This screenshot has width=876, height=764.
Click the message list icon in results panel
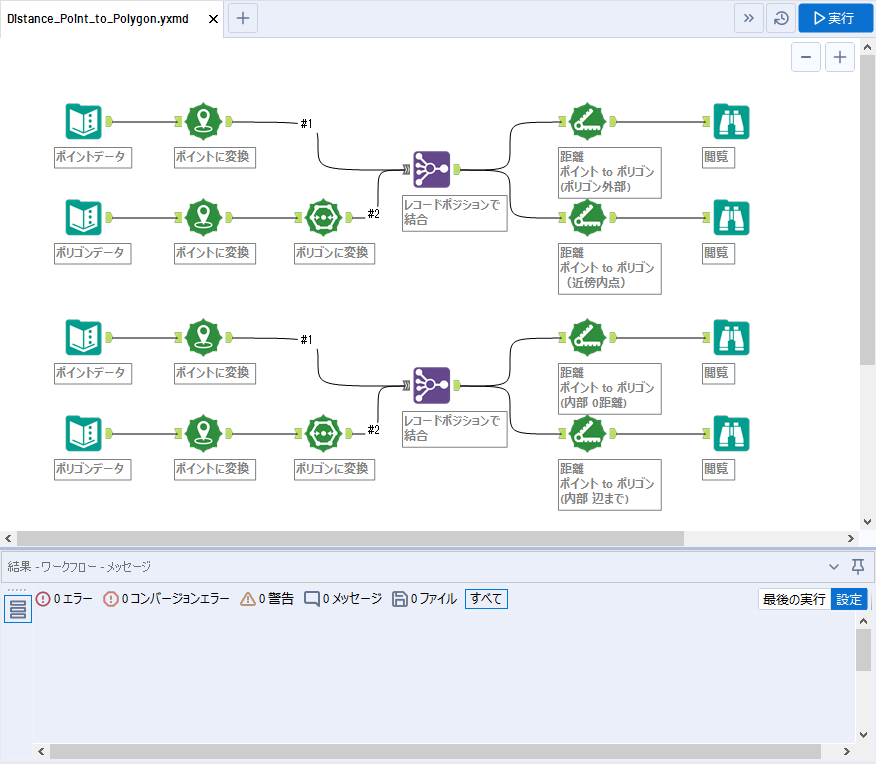(x=17, y=608)
